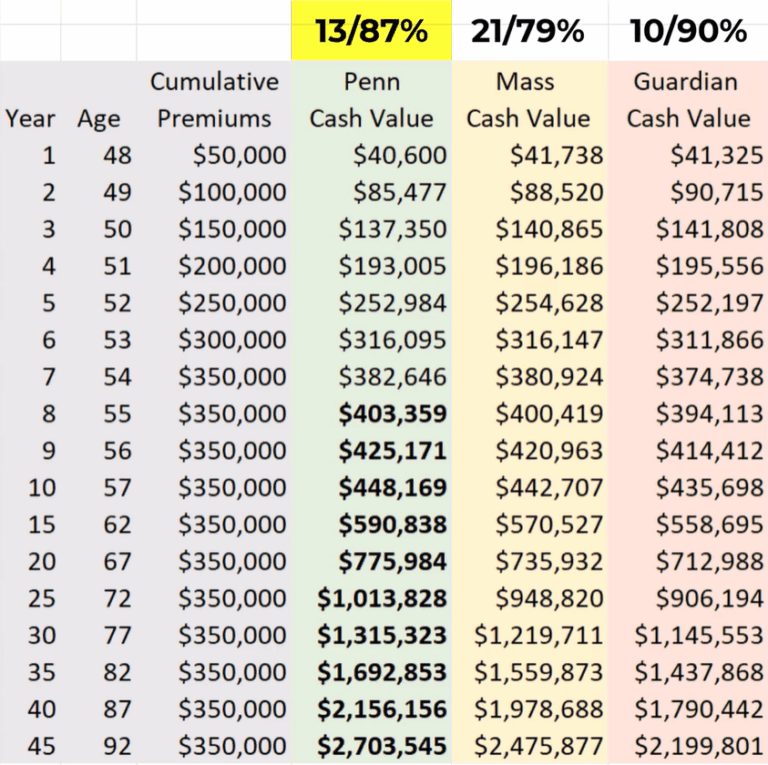Select the Penn Cash Value header
Screen dimensions: 768x765
tap(371, 100)
